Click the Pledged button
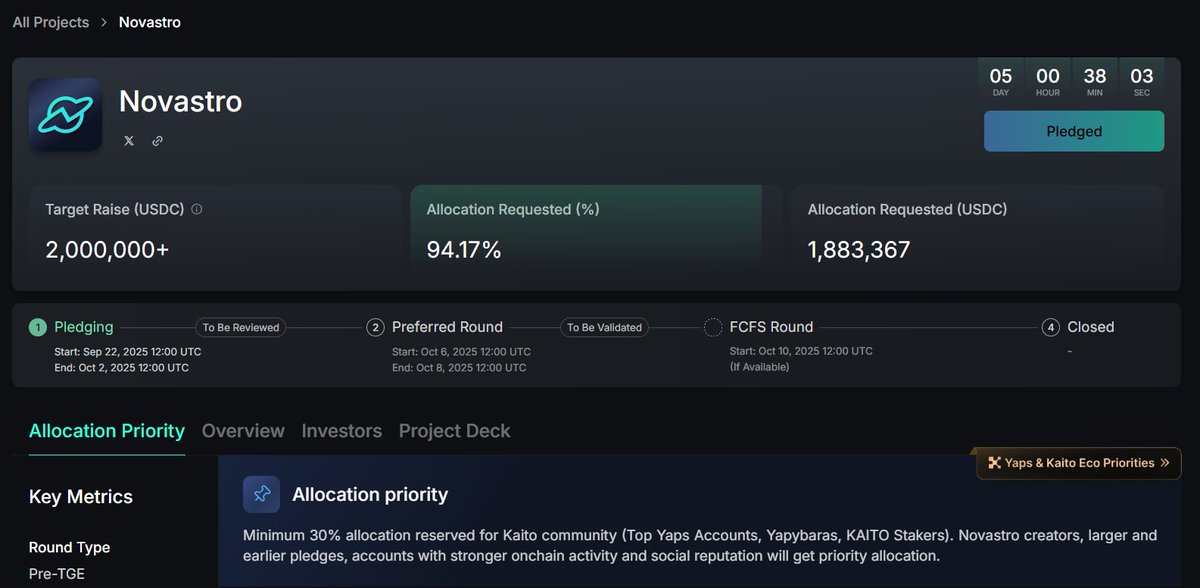This screenshot has width=1200, height=588. click(1074, 131)
